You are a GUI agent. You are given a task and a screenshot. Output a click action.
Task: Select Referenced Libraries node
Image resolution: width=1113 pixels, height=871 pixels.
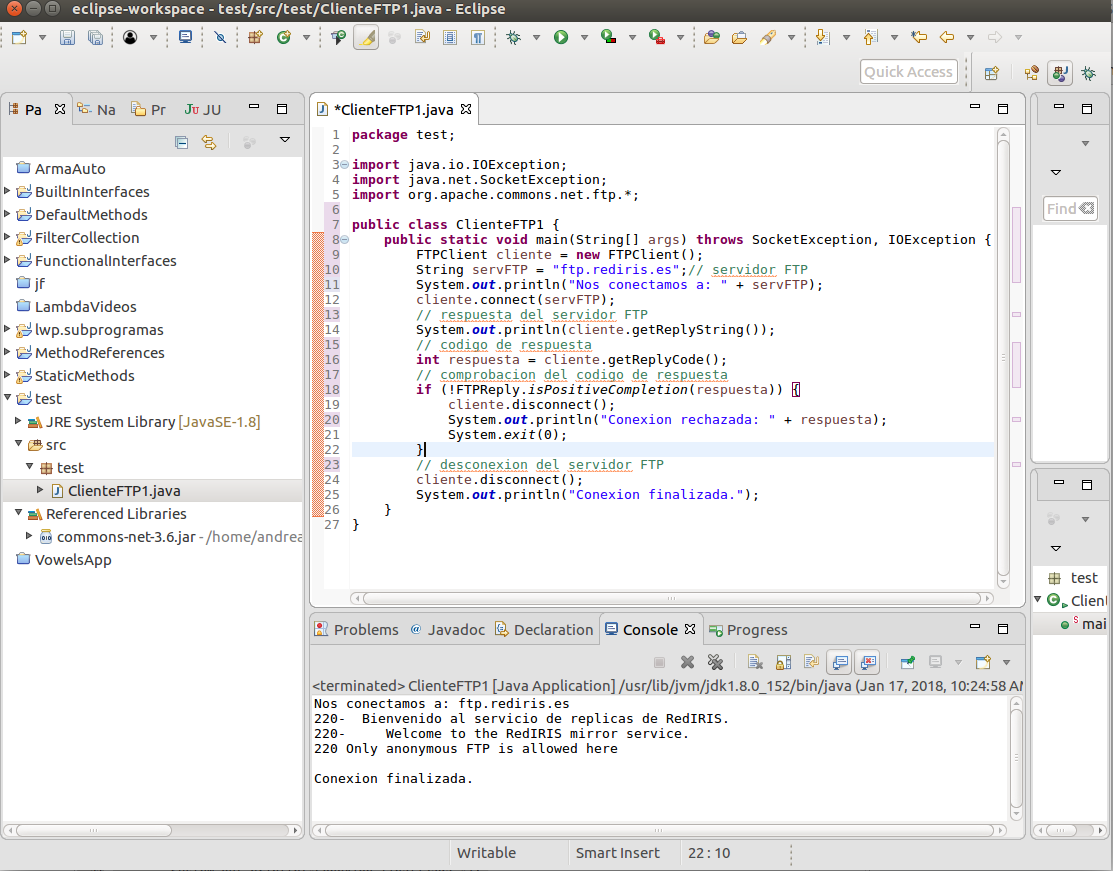tap(116, 513)
